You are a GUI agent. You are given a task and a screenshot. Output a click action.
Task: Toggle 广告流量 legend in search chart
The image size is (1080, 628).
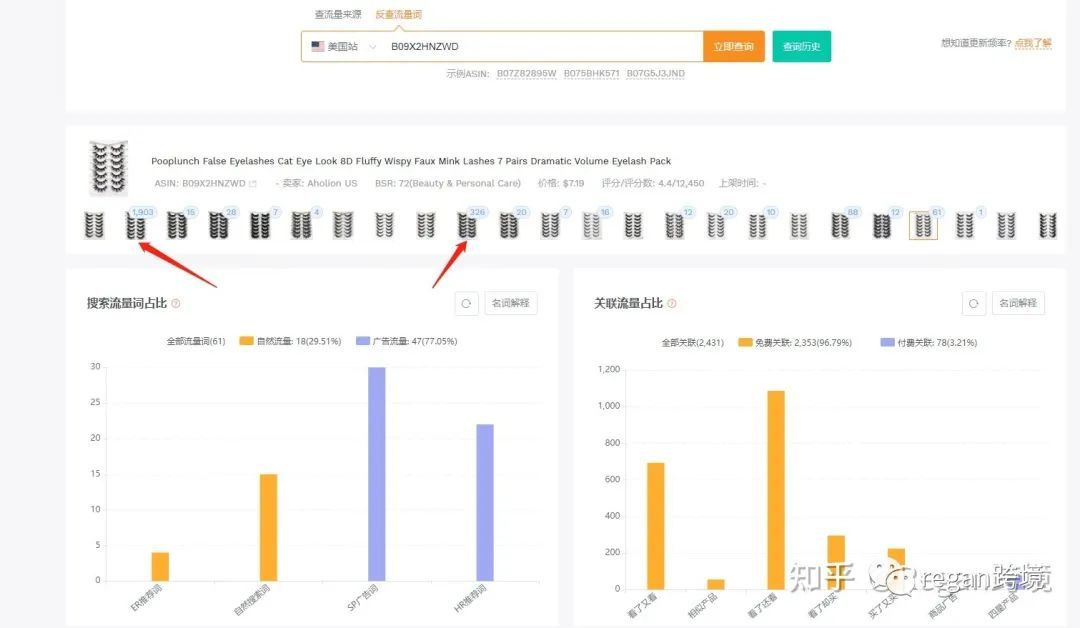pos(406,341)
